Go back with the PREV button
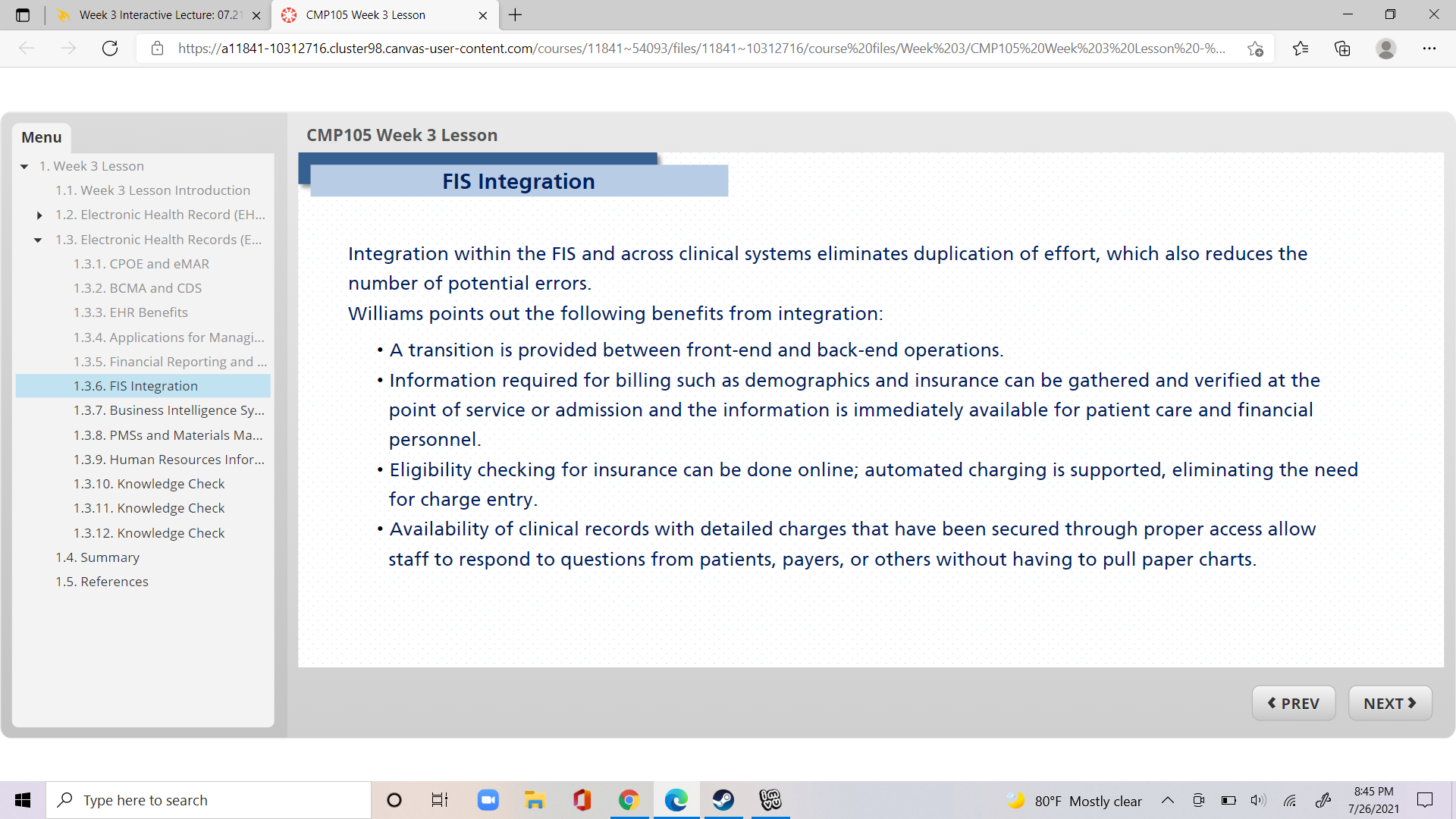 click(x=1294, y=703)
